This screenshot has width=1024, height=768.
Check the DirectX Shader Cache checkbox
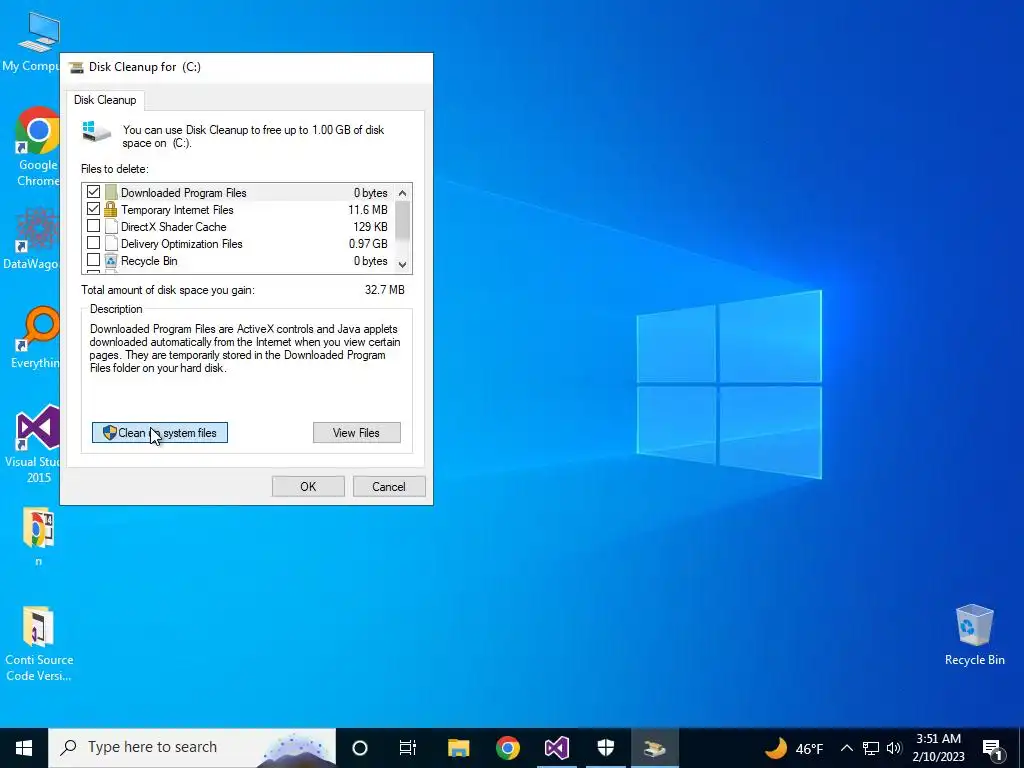pos(93,226)
